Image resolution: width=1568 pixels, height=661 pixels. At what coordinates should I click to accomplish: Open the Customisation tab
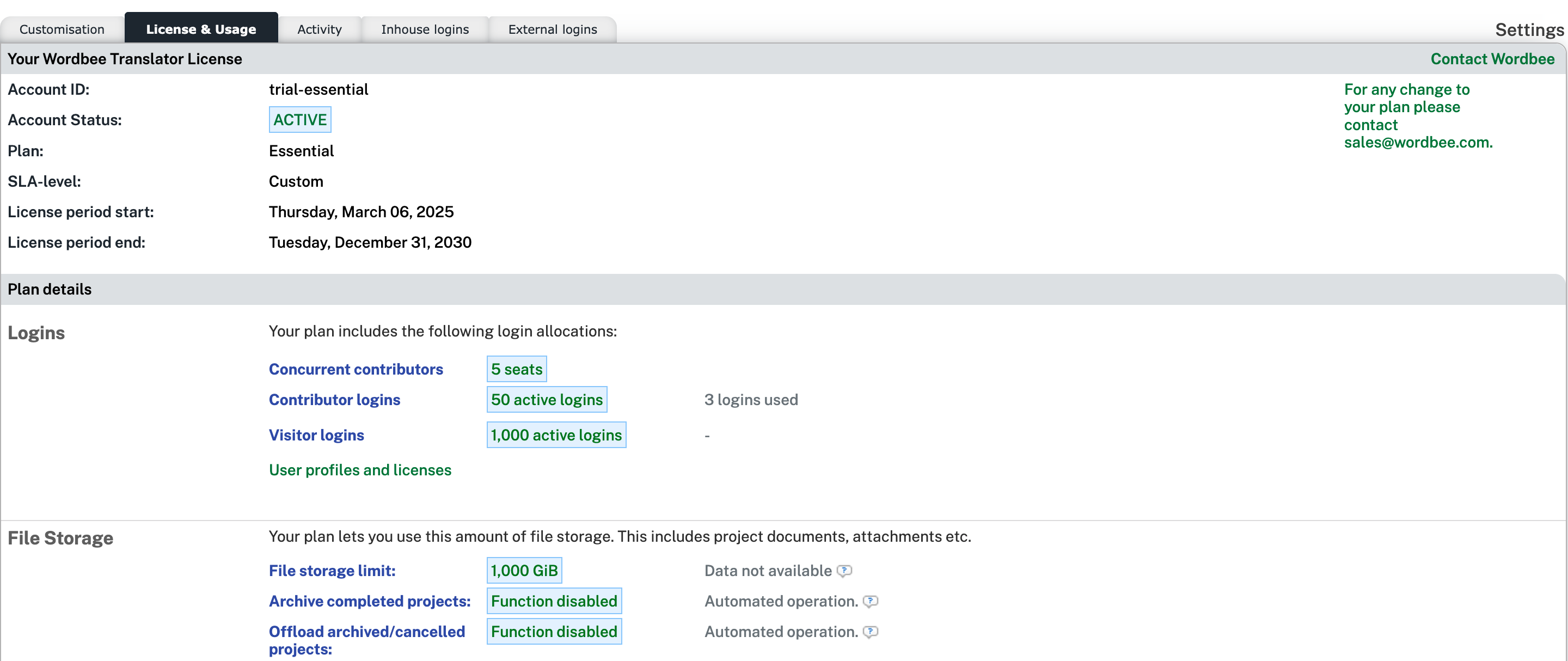(x=62, y=29)
